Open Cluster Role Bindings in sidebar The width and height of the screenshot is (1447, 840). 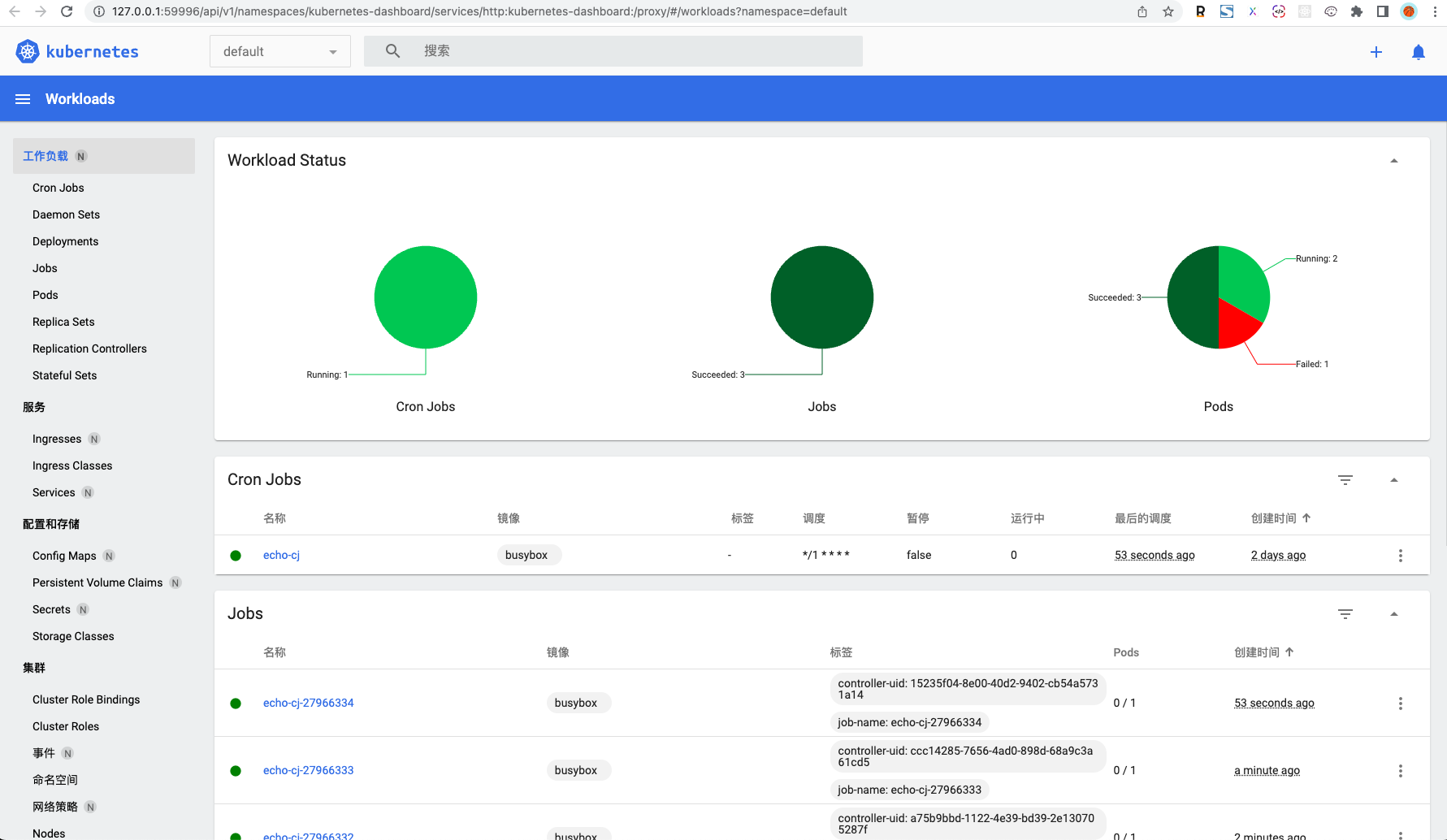coord(86,699)
